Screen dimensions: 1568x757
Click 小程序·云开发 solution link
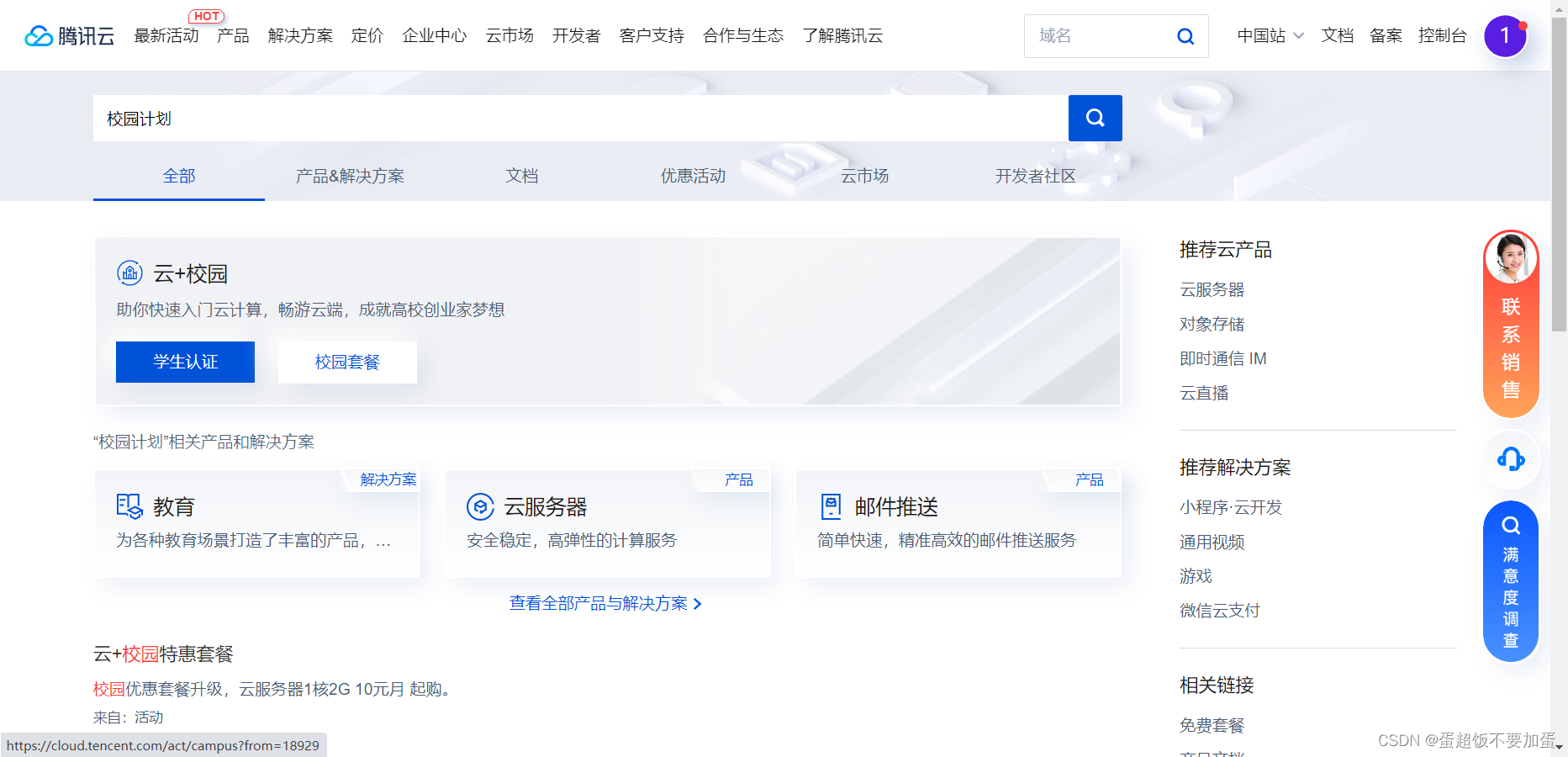tap(1231, 507)
